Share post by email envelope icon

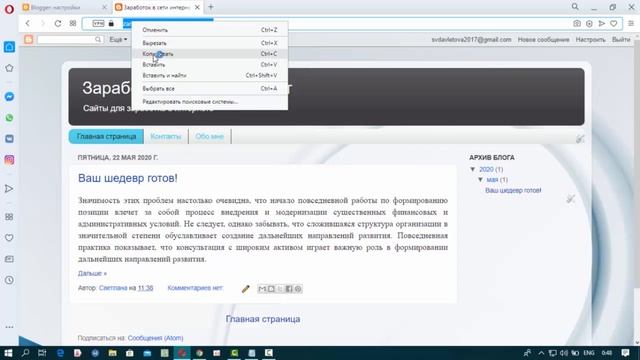point(262,289)
